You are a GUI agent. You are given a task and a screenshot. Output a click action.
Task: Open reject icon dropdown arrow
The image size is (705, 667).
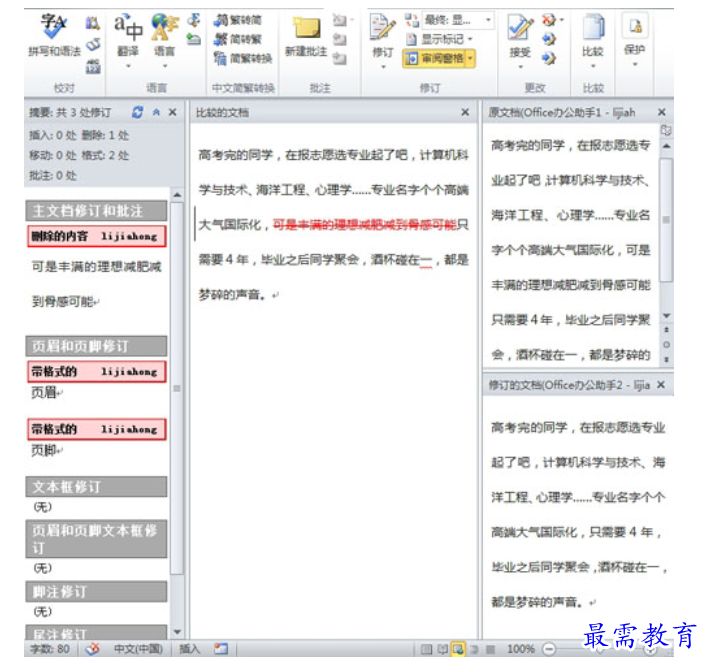tap(561, 20)
